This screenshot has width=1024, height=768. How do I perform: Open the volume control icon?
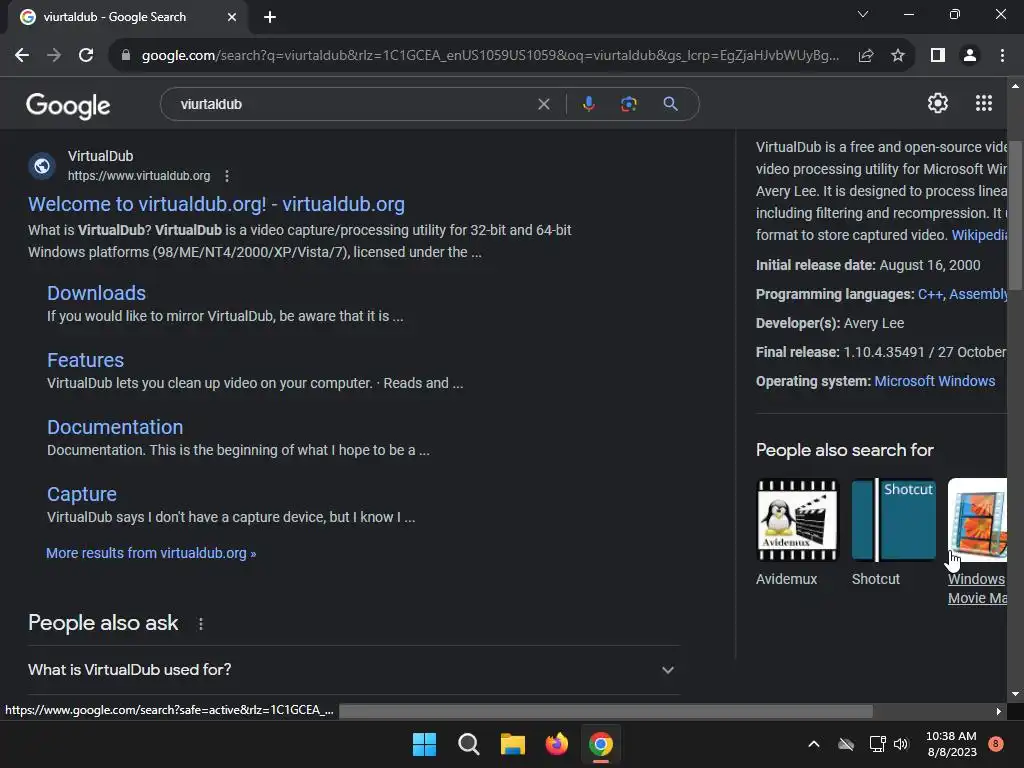[901, 744]
